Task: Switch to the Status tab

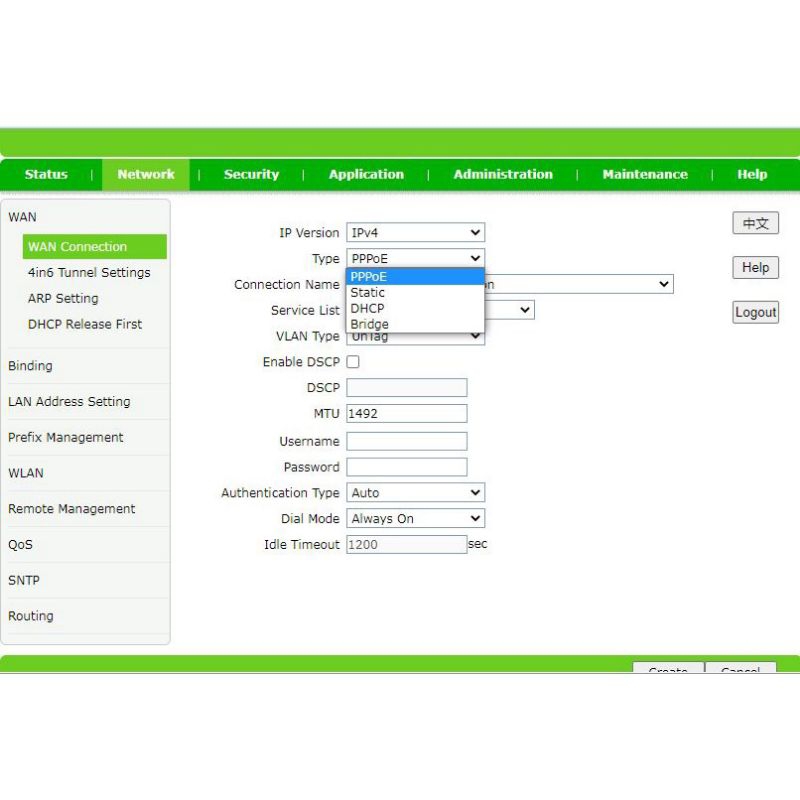Action: point(46,174)
